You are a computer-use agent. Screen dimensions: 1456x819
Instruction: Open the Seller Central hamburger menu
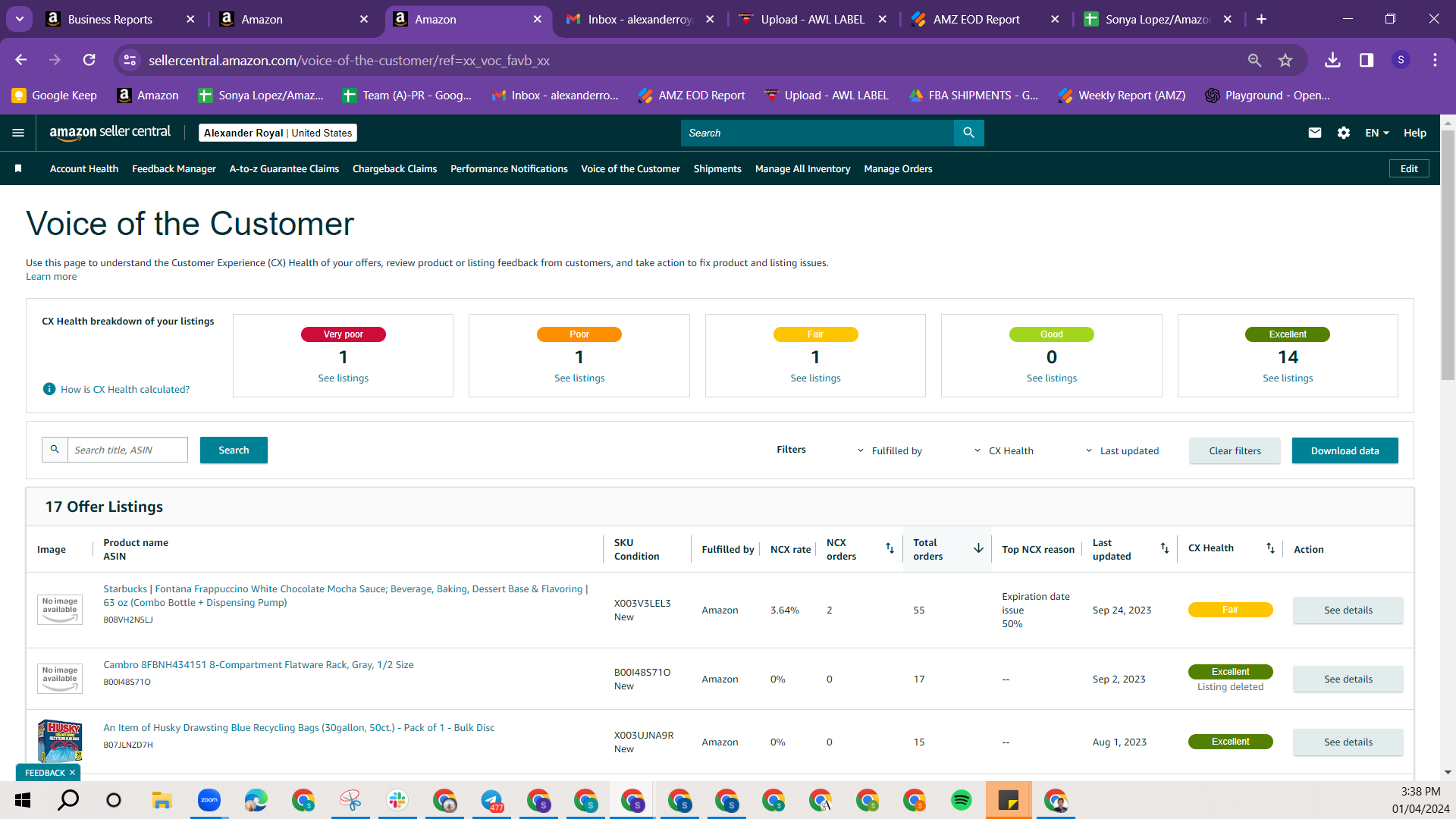(x=18, y=133)
